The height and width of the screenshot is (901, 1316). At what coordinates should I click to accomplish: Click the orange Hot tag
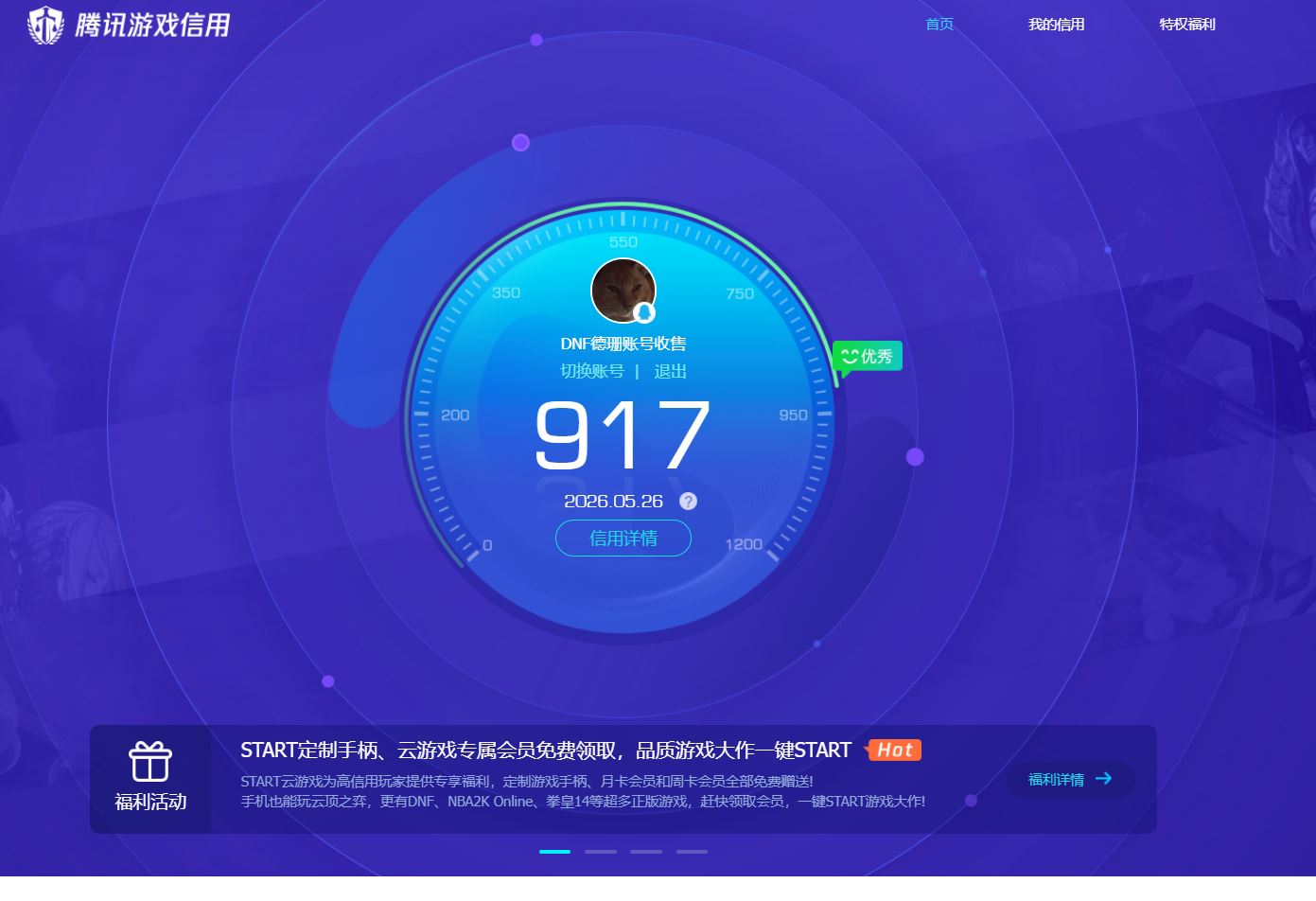pyautogui.click(x=894, y=751)
